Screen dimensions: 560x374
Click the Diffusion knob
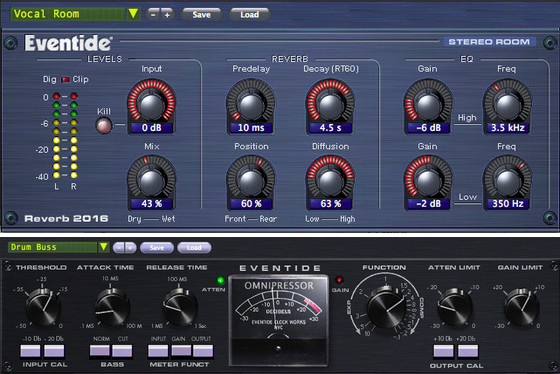330,181
